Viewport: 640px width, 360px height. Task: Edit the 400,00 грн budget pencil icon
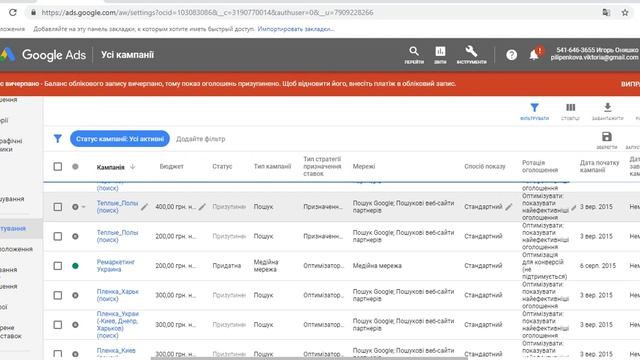point(202,207)
